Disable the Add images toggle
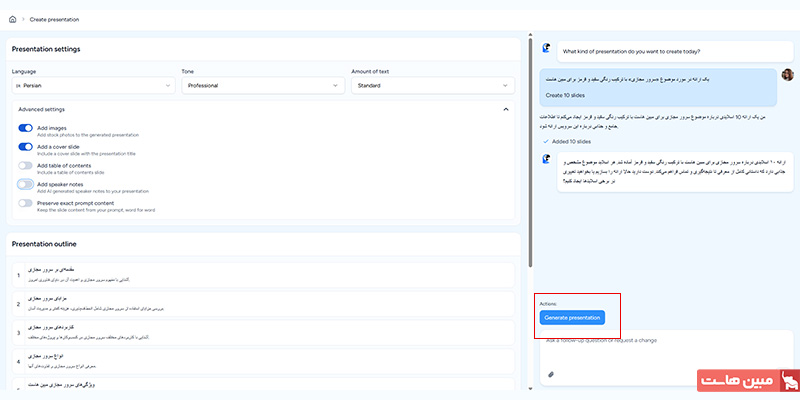The width and height of the screenshot is (800, 400). (x=25, y=128)
